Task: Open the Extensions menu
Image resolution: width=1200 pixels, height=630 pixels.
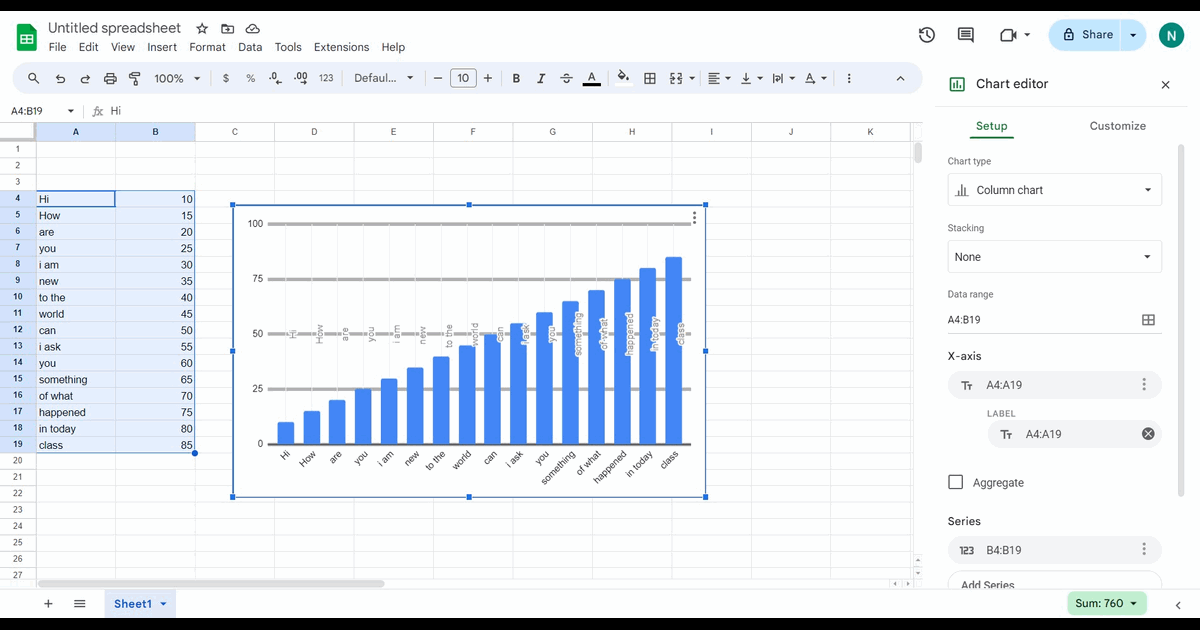Action: click(x=341, y=47)
